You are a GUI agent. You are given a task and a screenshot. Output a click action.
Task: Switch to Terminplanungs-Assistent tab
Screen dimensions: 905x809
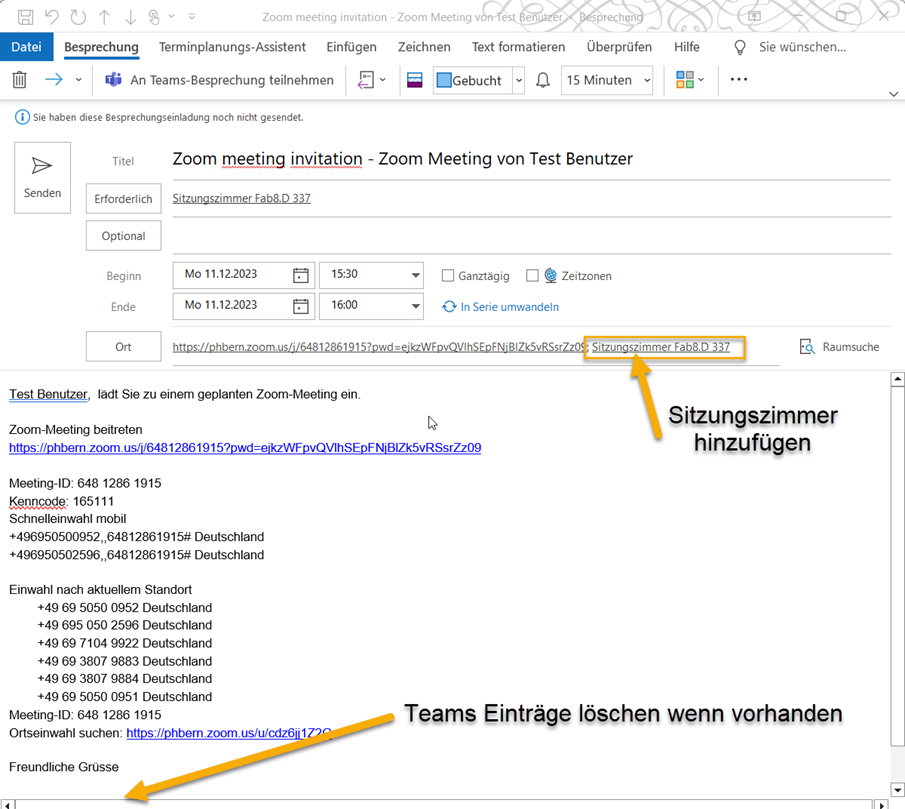(232, 47)
